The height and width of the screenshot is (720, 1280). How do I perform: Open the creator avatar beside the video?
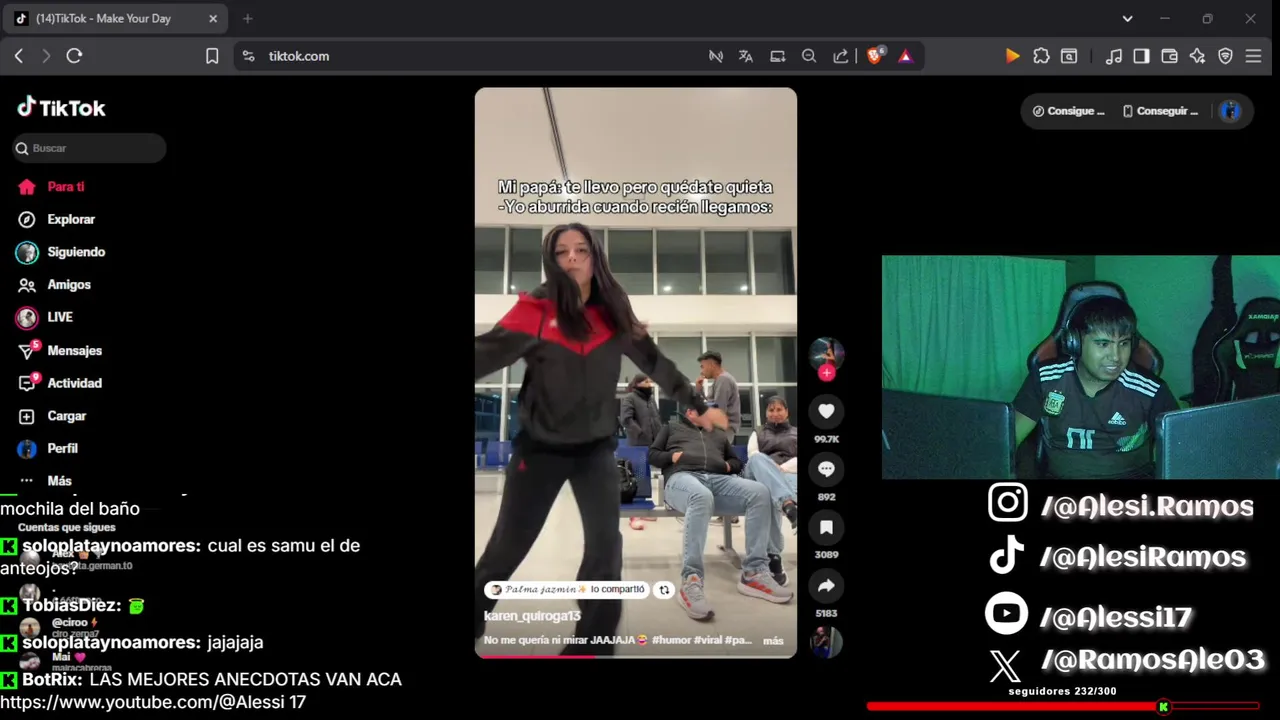pyautogui.click(x=826, y=353)
